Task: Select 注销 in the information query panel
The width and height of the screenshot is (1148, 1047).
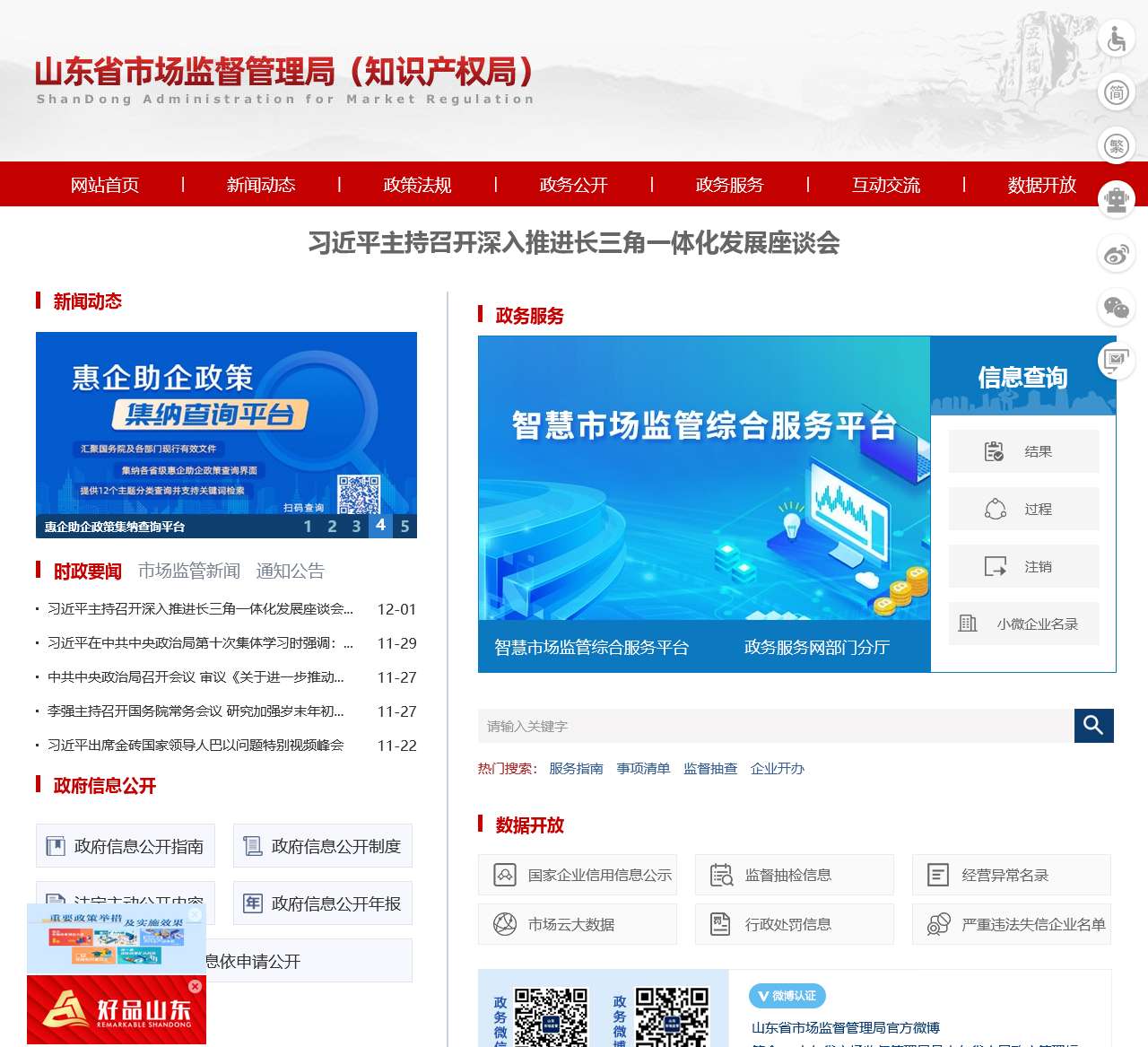Action: click(x=1023, y=566)
